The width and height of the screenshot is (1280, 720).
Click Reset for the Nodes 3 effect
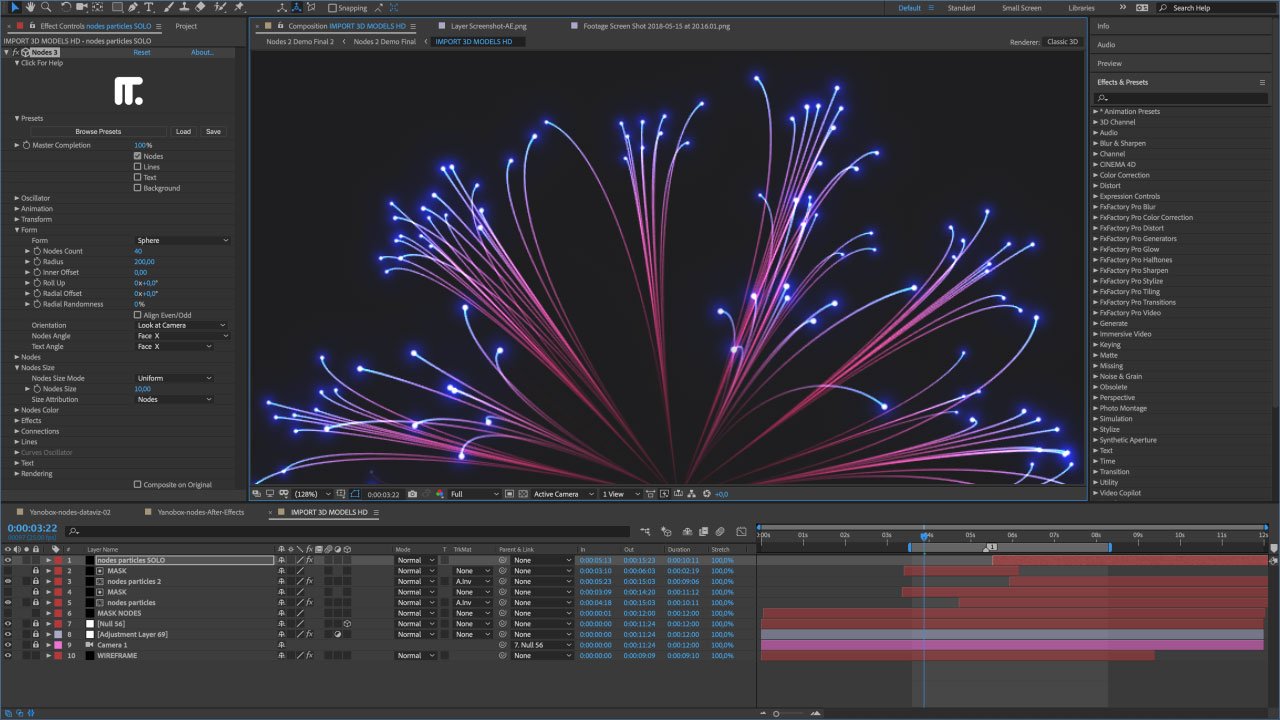point(142,52)
